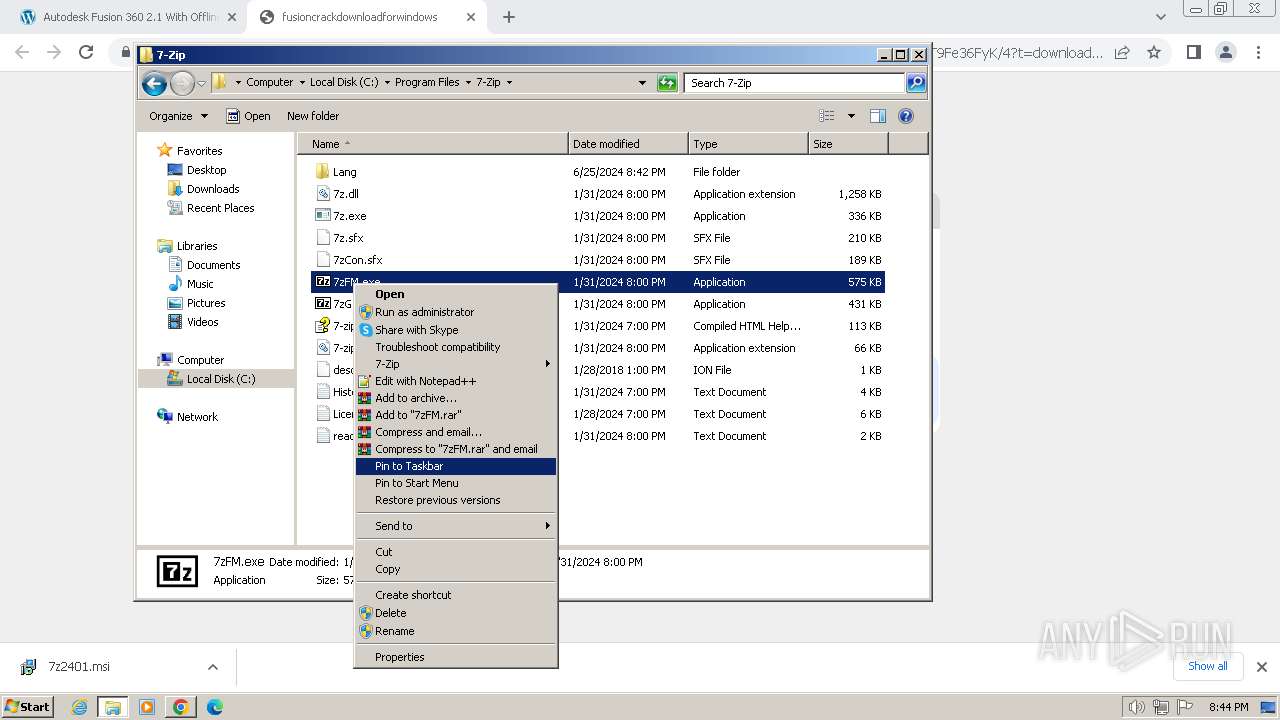Select Network in navigation pane
Image resolution: width=1280 pixels, height=720 pixels.
[x=197, y=417]
